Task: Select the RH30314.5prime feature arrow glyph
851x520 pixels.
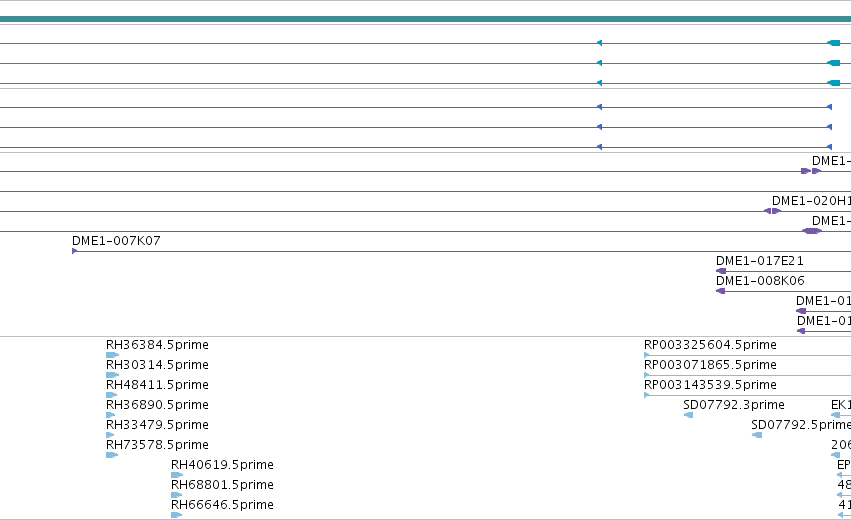Action: pyautogui.click(x=112, y=375)
